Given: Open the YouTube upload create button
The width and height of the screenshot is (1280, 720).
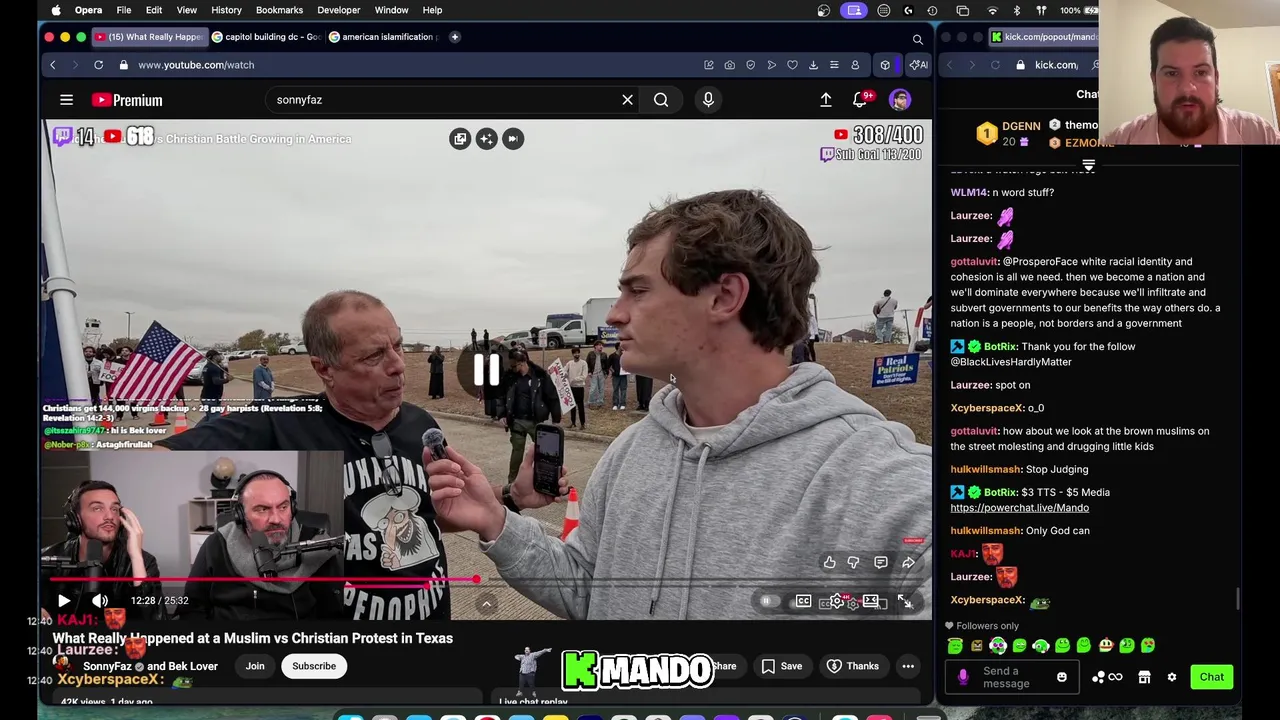Looking at the screenshot, I should [x=826, y=100].
